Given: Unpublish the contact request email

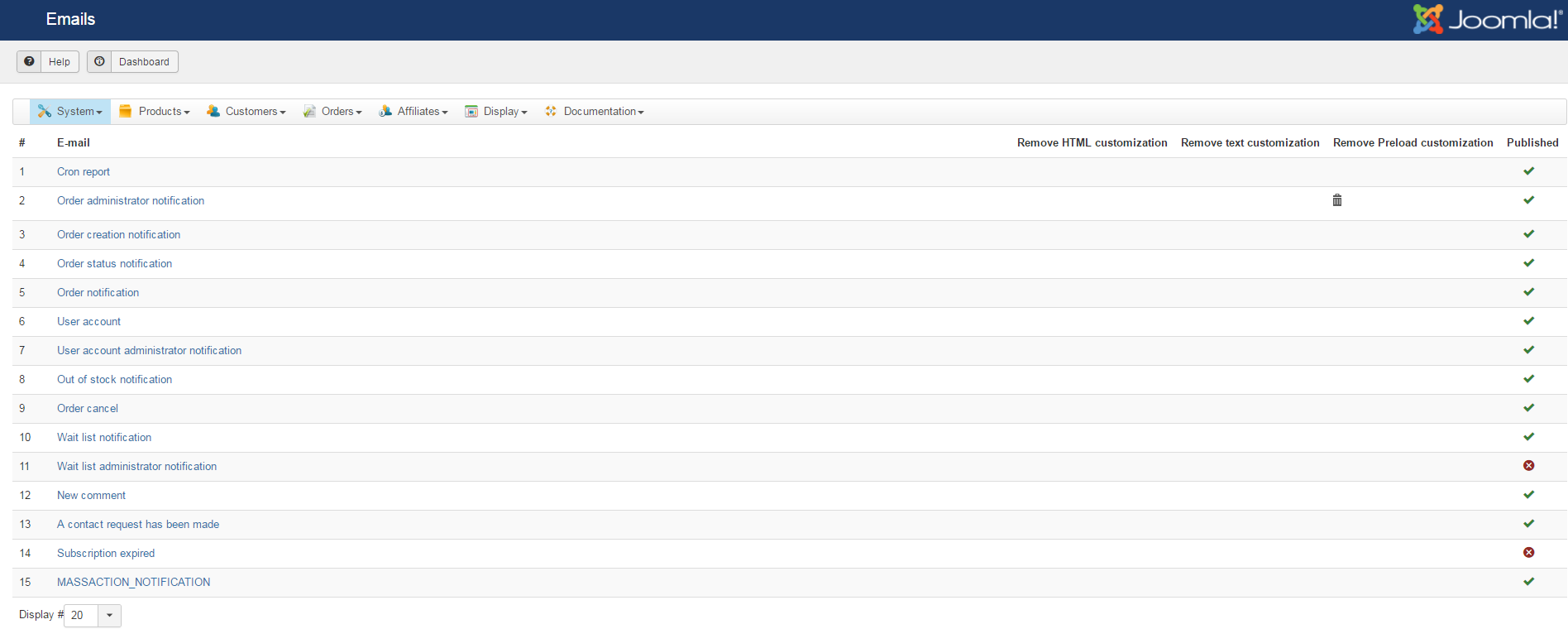Looking at the screenshot, I should pyautogui.click(x=1529, y=524).
